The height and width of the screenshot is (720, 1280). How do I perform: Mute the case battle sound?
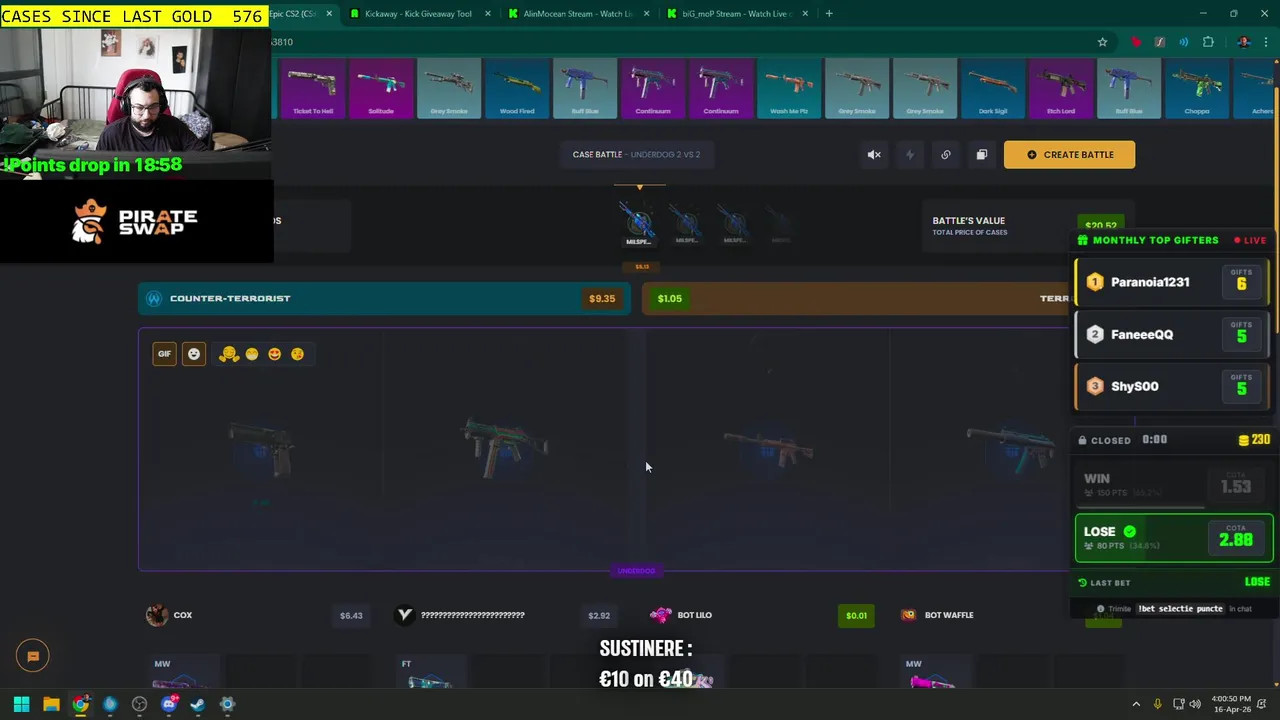coord(874,155)
